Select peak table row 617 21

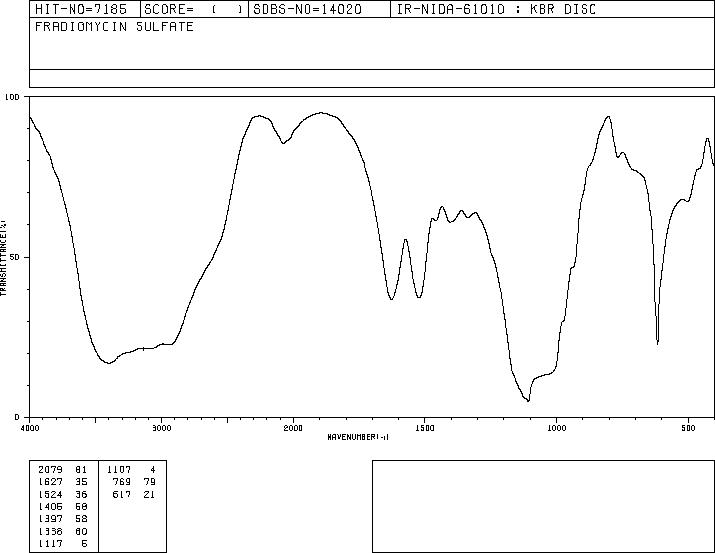[x=134, y=494]
